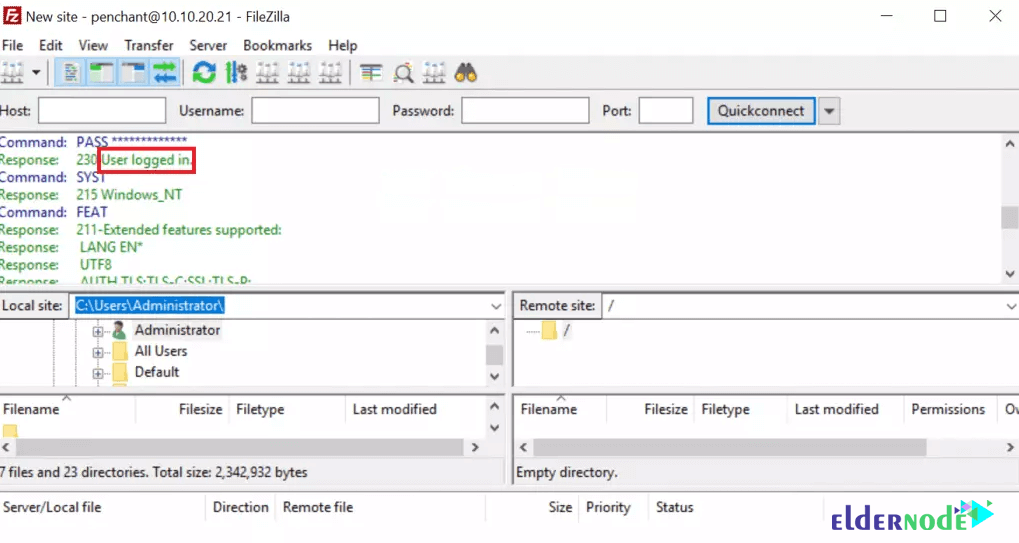
Task: Open the File menu
Action: (x=12, y=45)
